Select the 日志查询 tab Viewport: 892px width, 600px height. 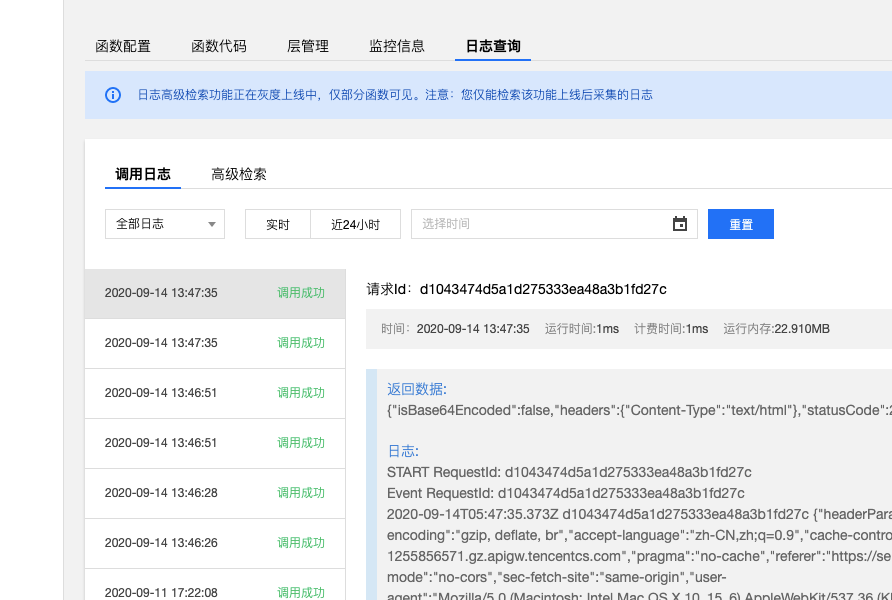[x=493, y=46]
